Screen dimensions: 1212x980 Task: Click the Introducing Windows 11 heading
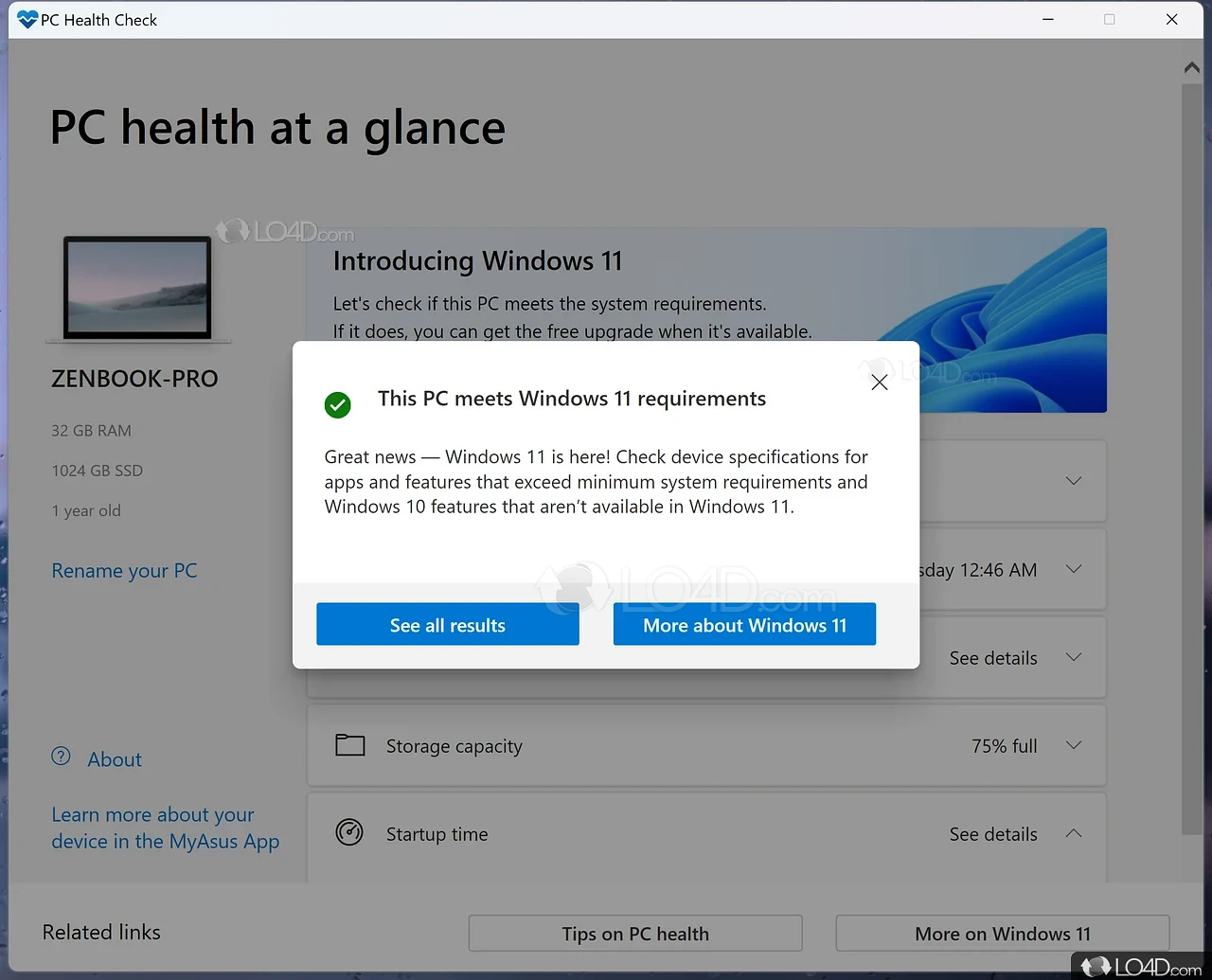[x=477, y=261]
